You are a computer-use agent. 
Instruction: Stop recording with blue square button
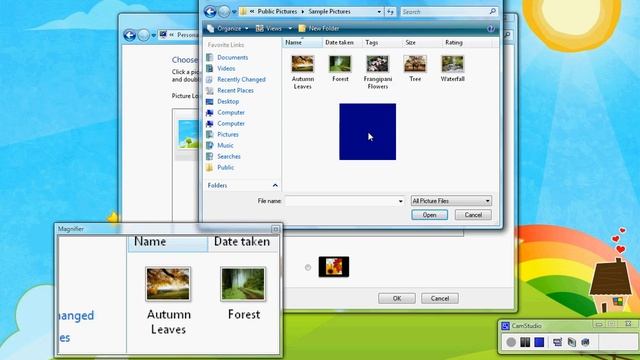pyautogui.click(x=539, y=342)
